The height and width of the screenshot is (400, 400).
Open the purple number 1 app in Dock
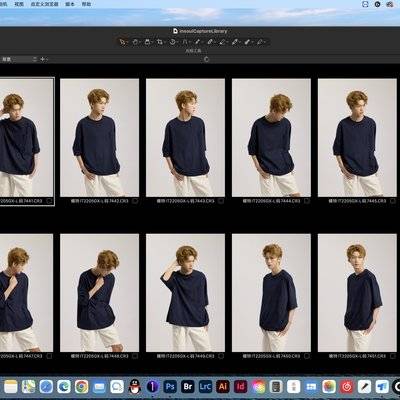click(152, 387)
